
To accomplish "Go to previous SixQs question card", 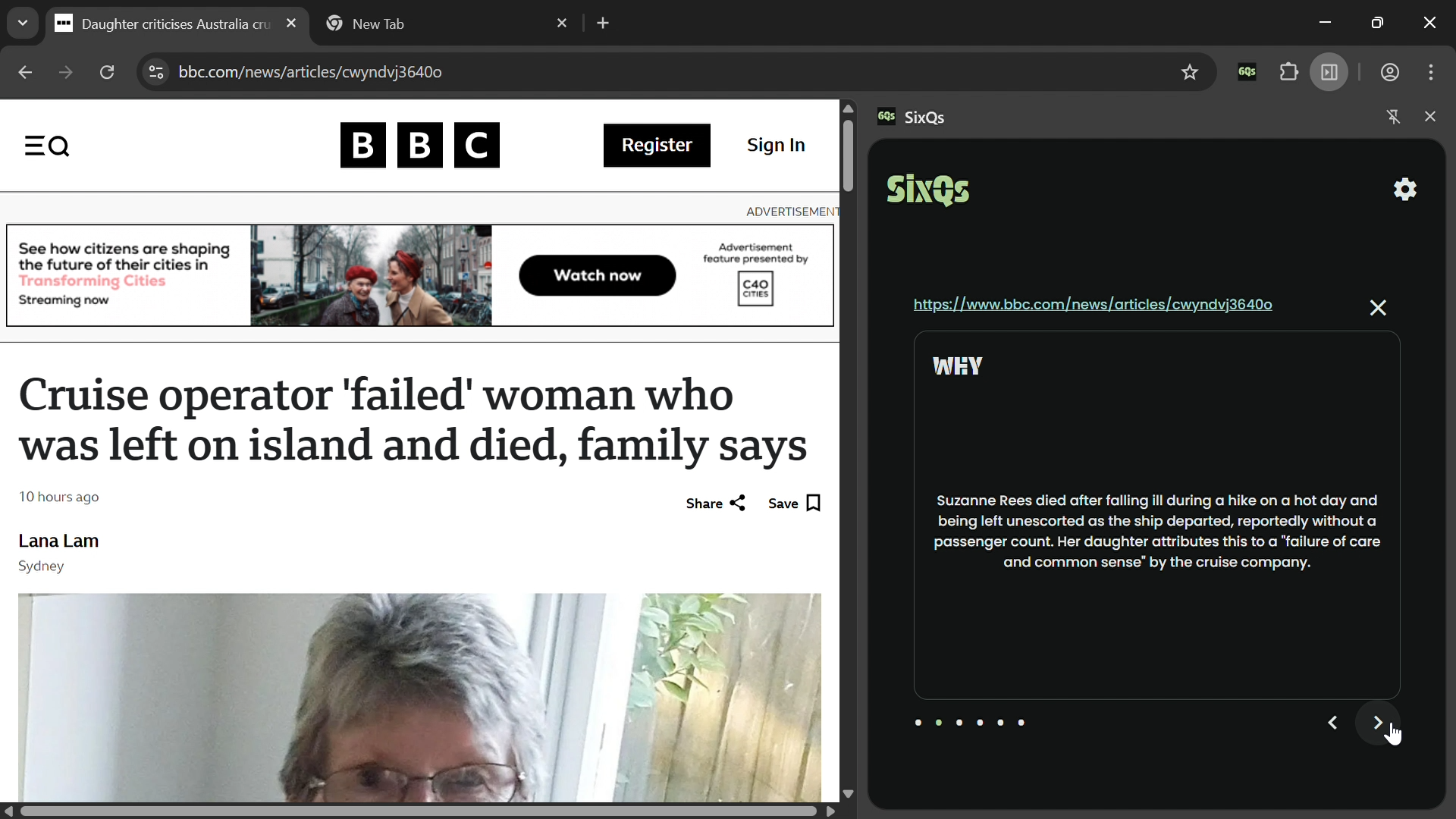I will (1332, 723).
